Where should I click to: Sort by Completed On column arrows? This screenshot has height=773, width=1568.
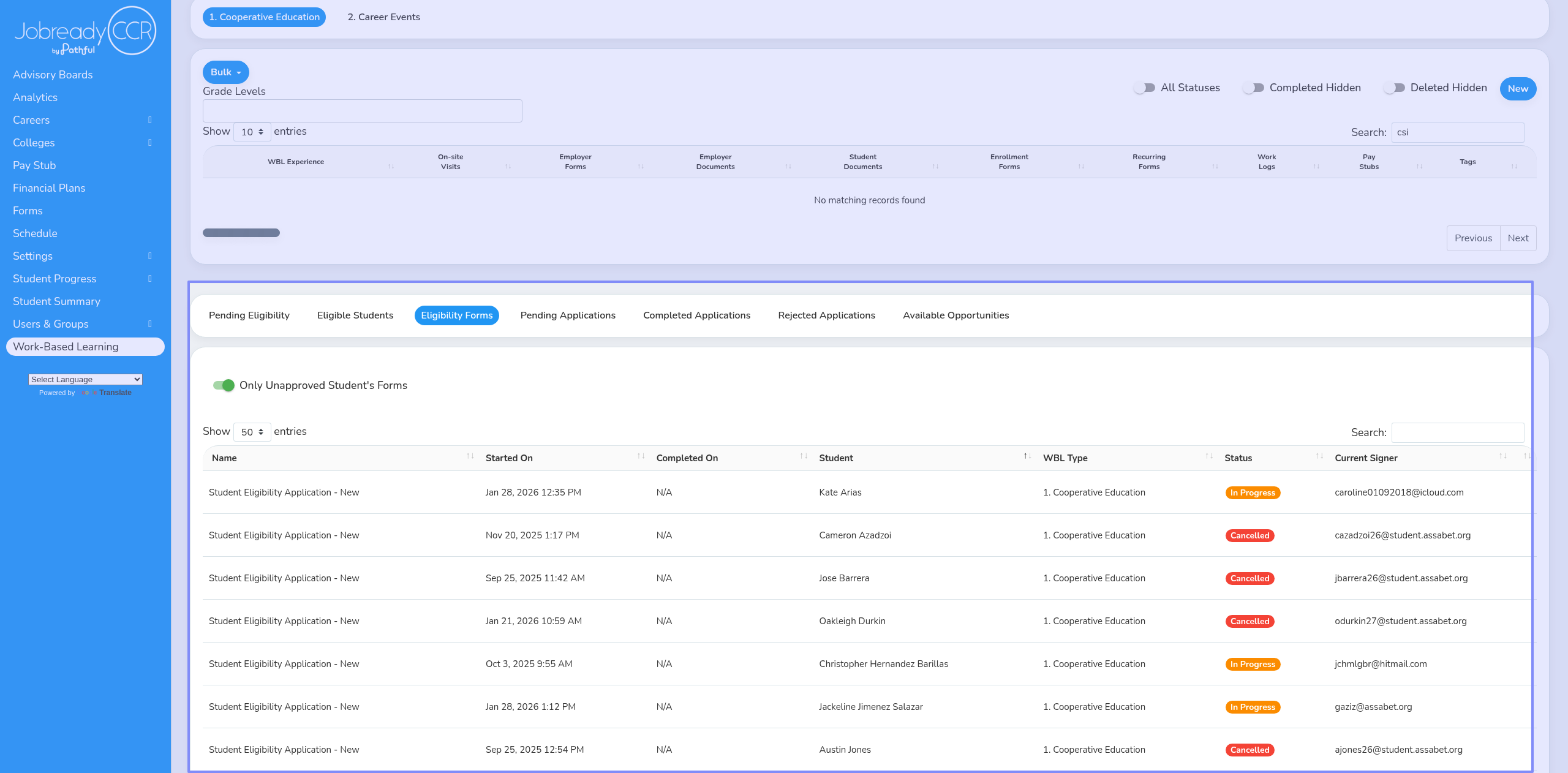coord(804,456)
